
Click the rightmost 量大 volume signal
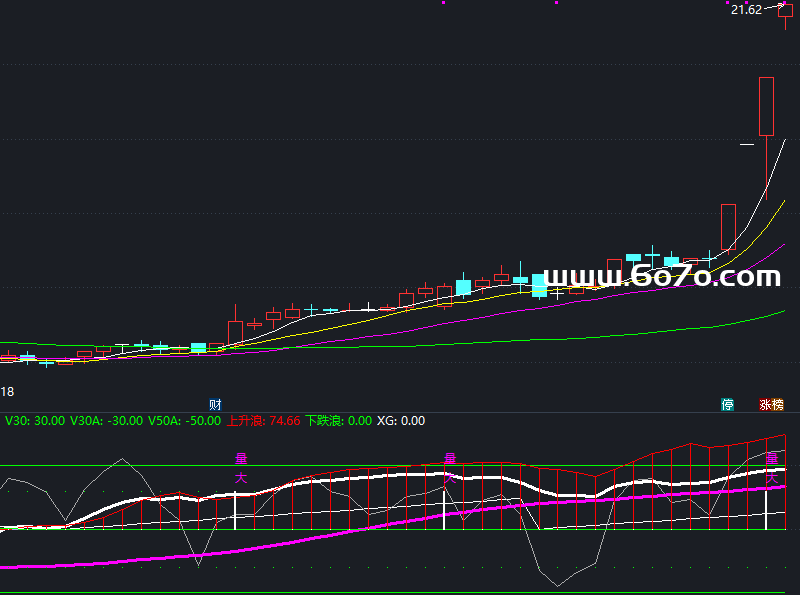click(x=771, y=468)
